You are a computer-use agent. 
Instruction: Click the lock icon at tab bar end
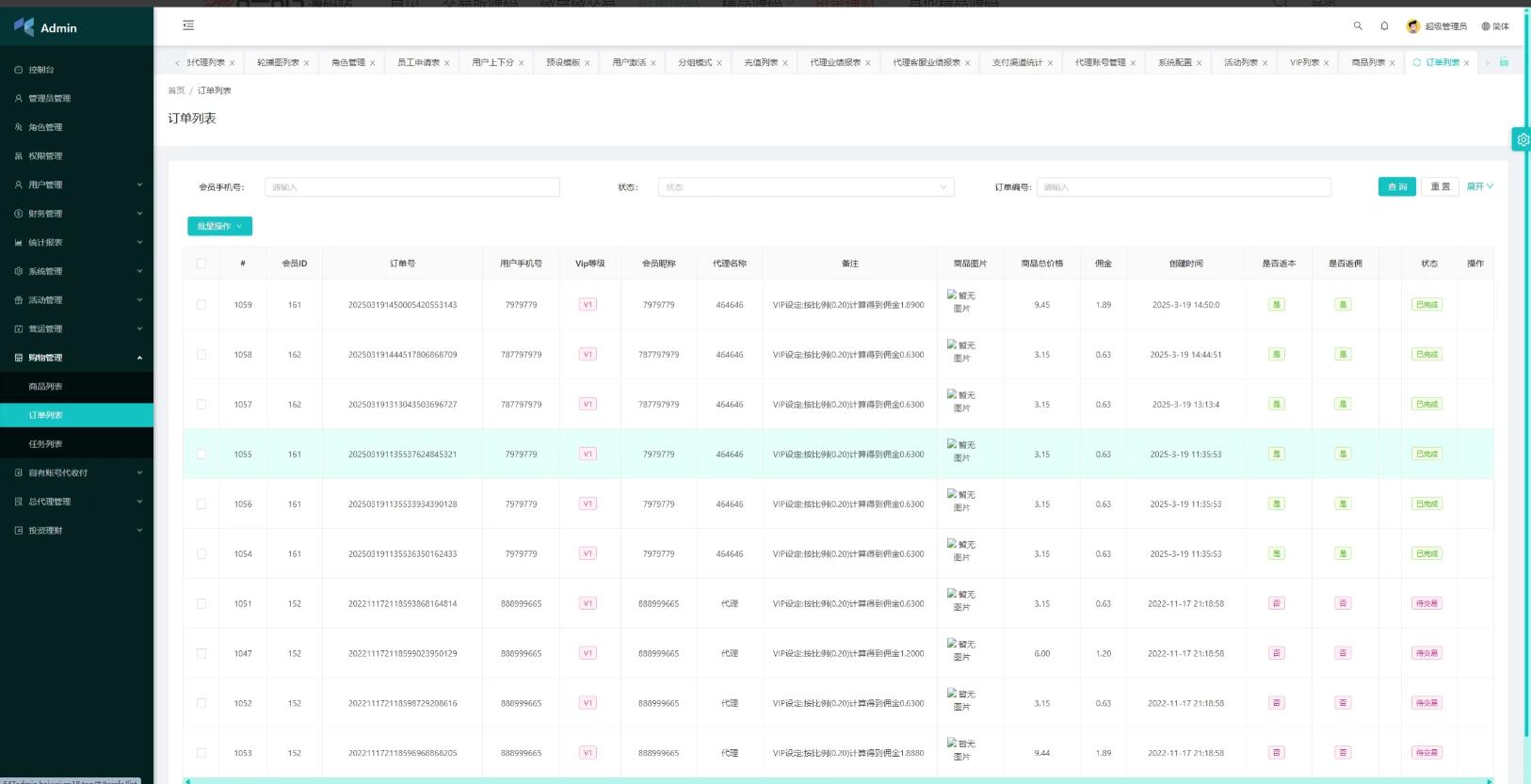[1504, 62]
